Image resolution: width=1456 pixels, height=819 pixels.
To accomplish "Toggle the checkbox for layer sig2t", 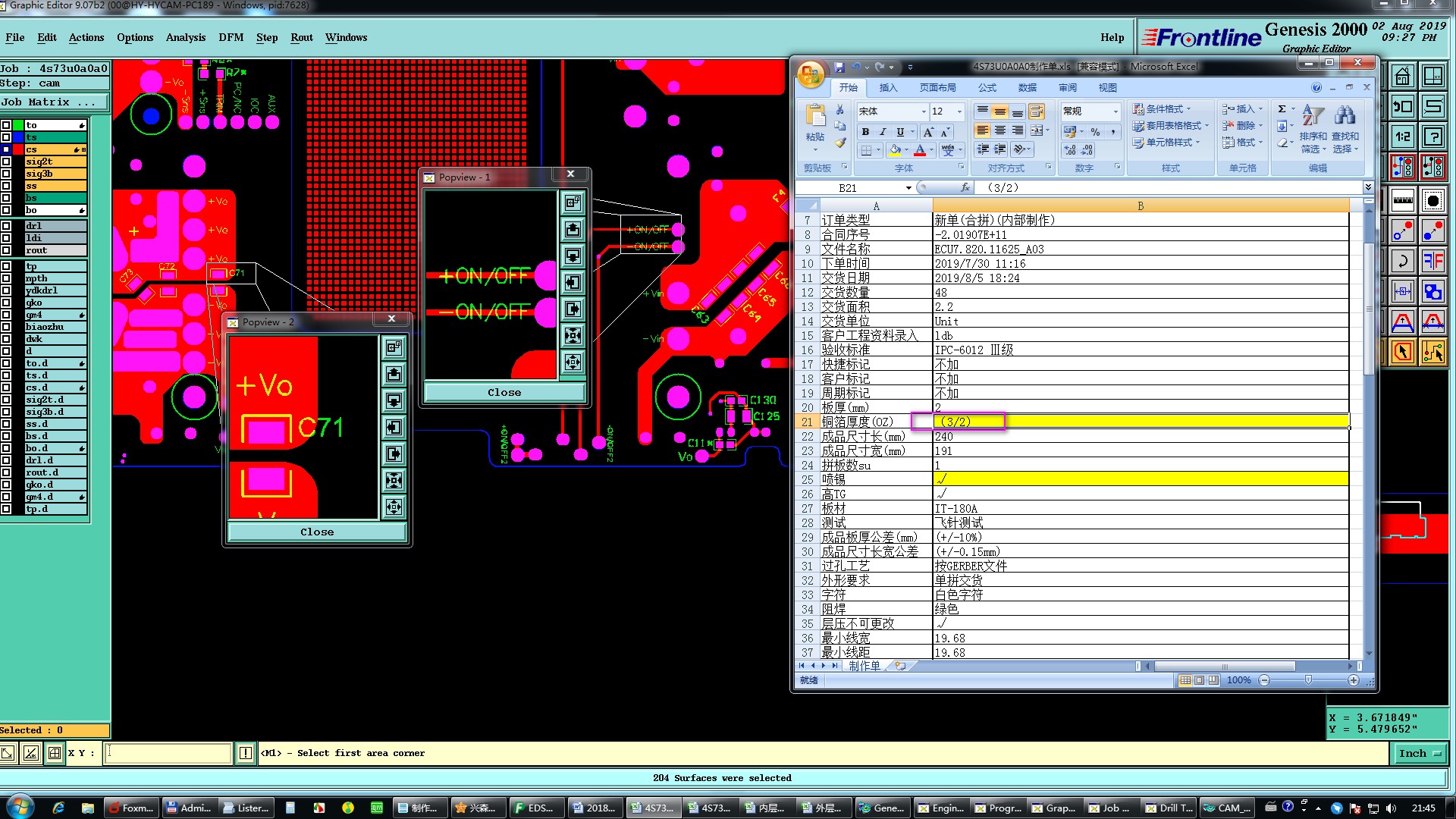I will (6, 162).
